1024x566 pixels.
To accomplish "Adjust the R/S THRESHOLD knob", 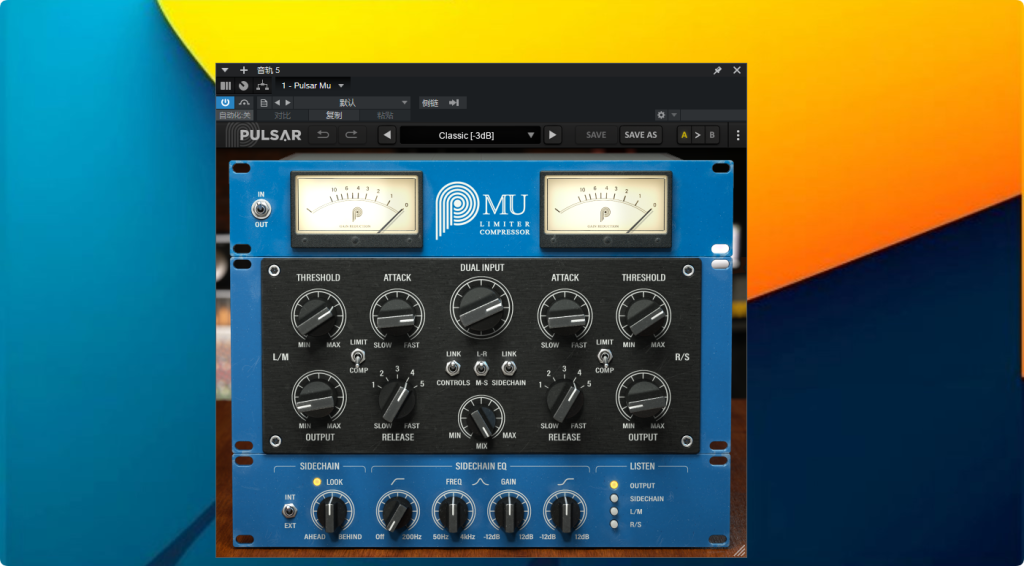I will pos(643,317).
